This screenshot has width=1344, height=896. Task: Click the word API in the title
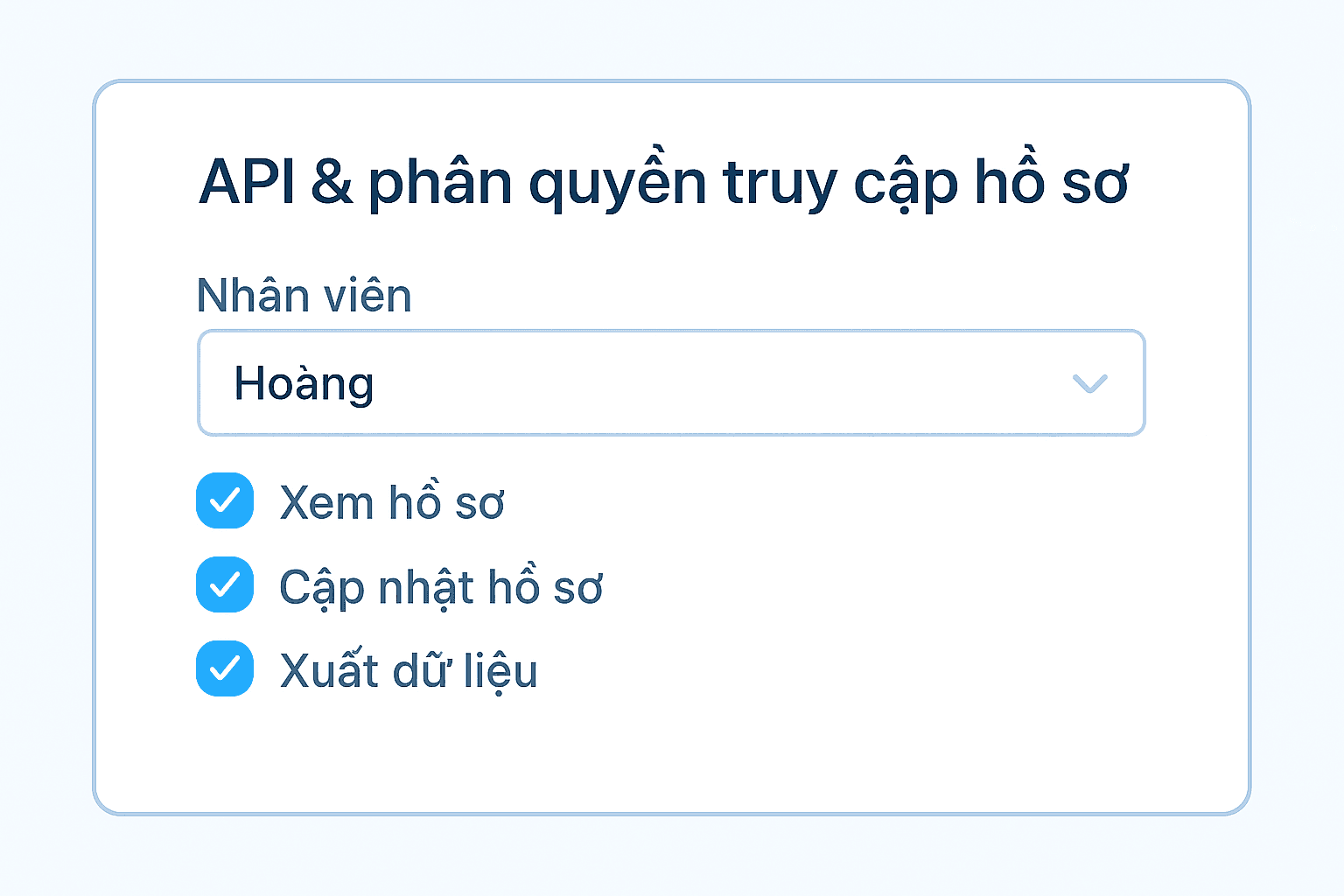tap(247, 183)
